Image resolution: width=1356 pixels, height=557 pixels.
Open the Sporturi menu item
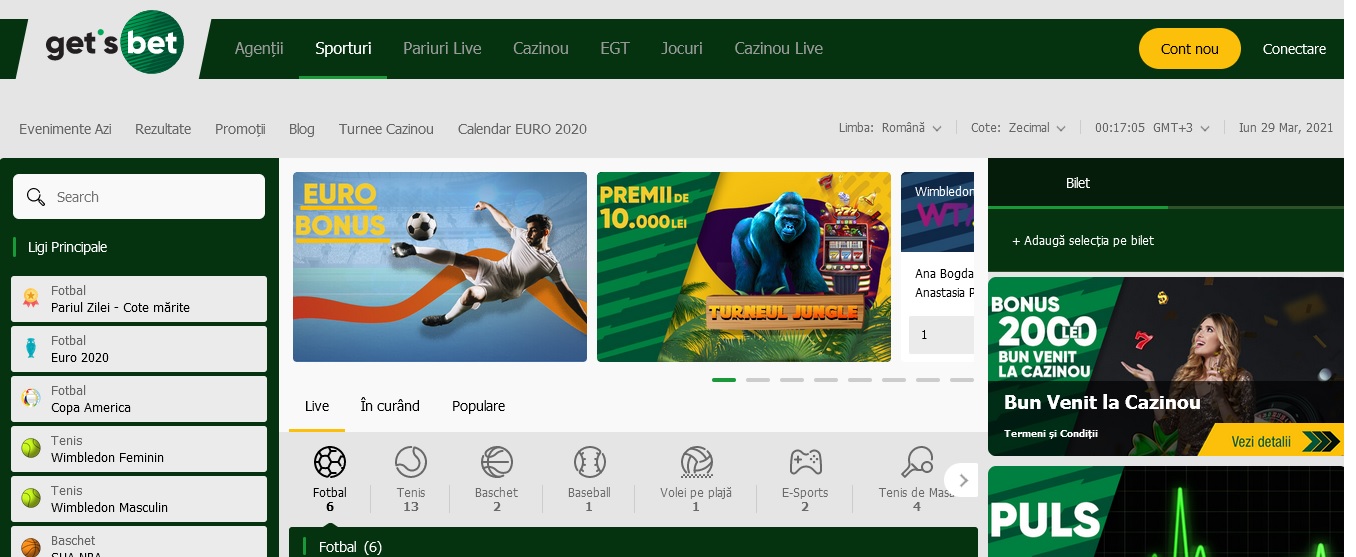tap(343, 48)
